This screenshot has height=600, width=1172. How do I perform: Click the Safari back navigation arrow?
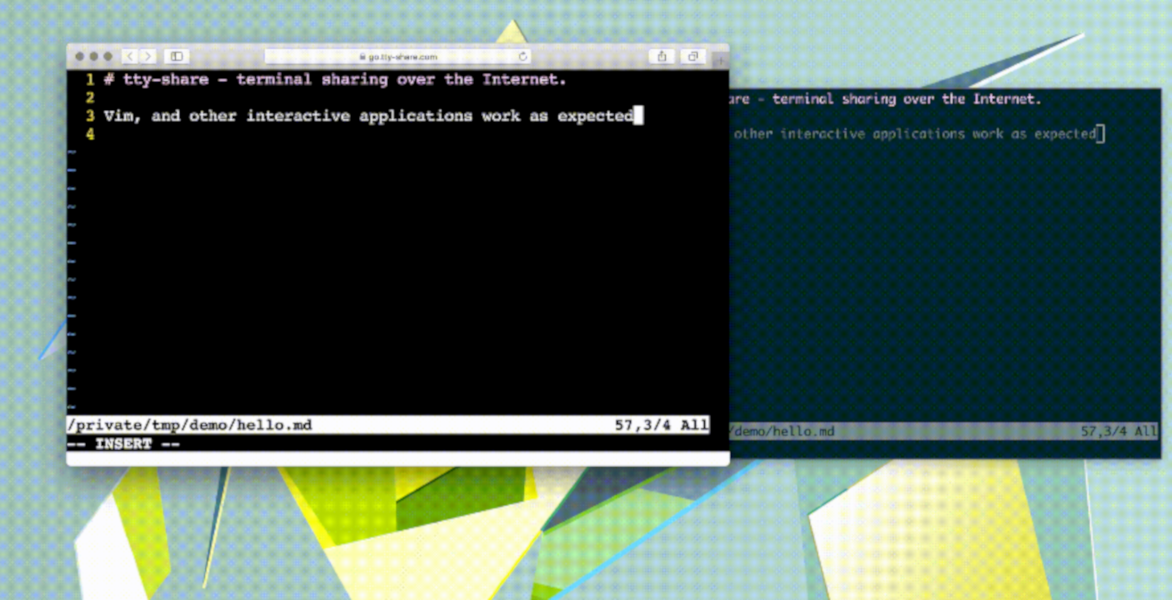click(130, 57)
